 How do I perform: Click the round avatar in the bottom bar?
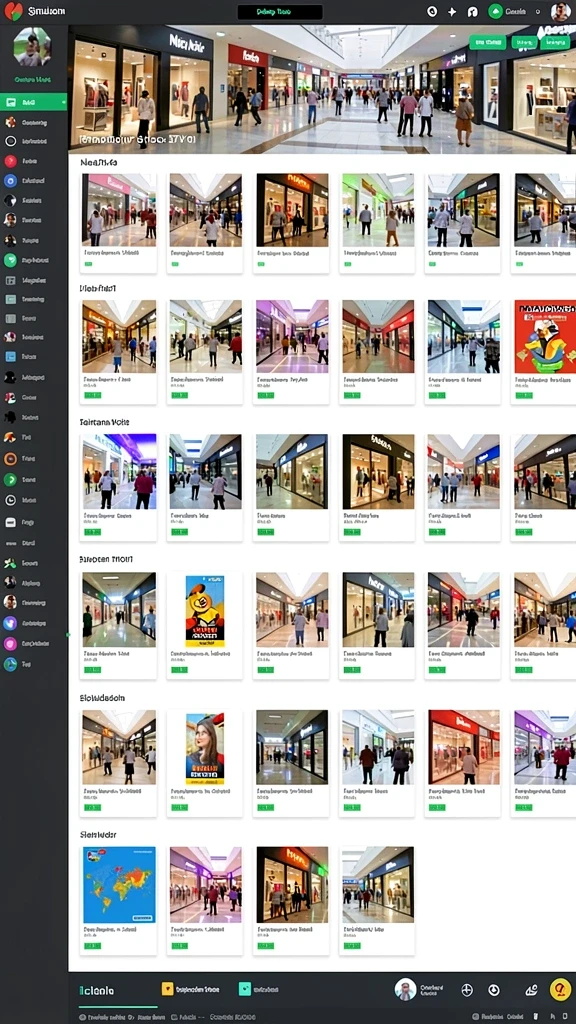[x=406, y=989]
